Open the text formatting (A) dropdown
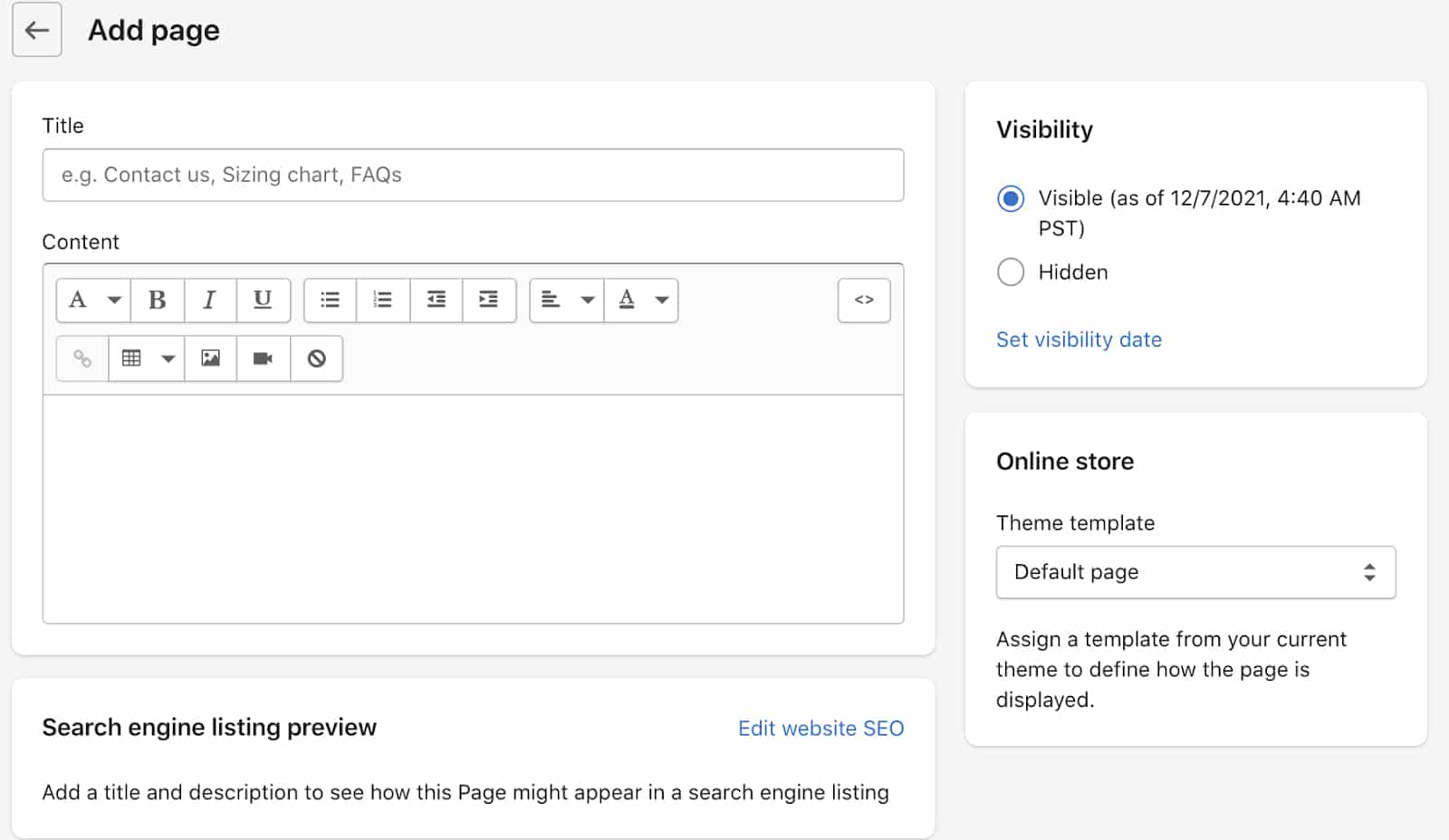The width and height of the screenshot is (1449, 840). pos(93,300)
